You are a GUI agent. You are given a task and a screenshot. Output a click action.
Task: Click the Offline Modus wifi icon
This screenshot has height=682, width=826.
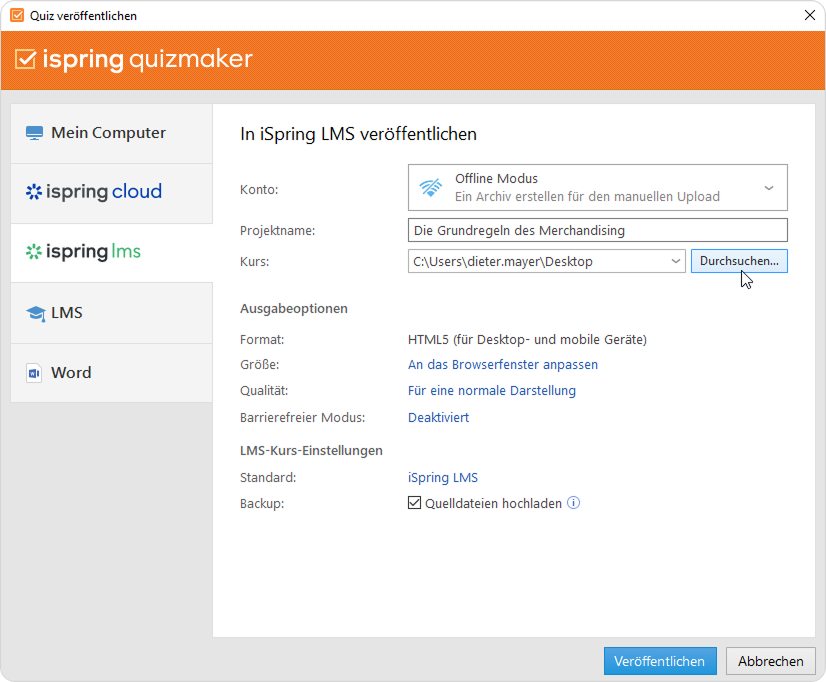[x=431, y=187]
